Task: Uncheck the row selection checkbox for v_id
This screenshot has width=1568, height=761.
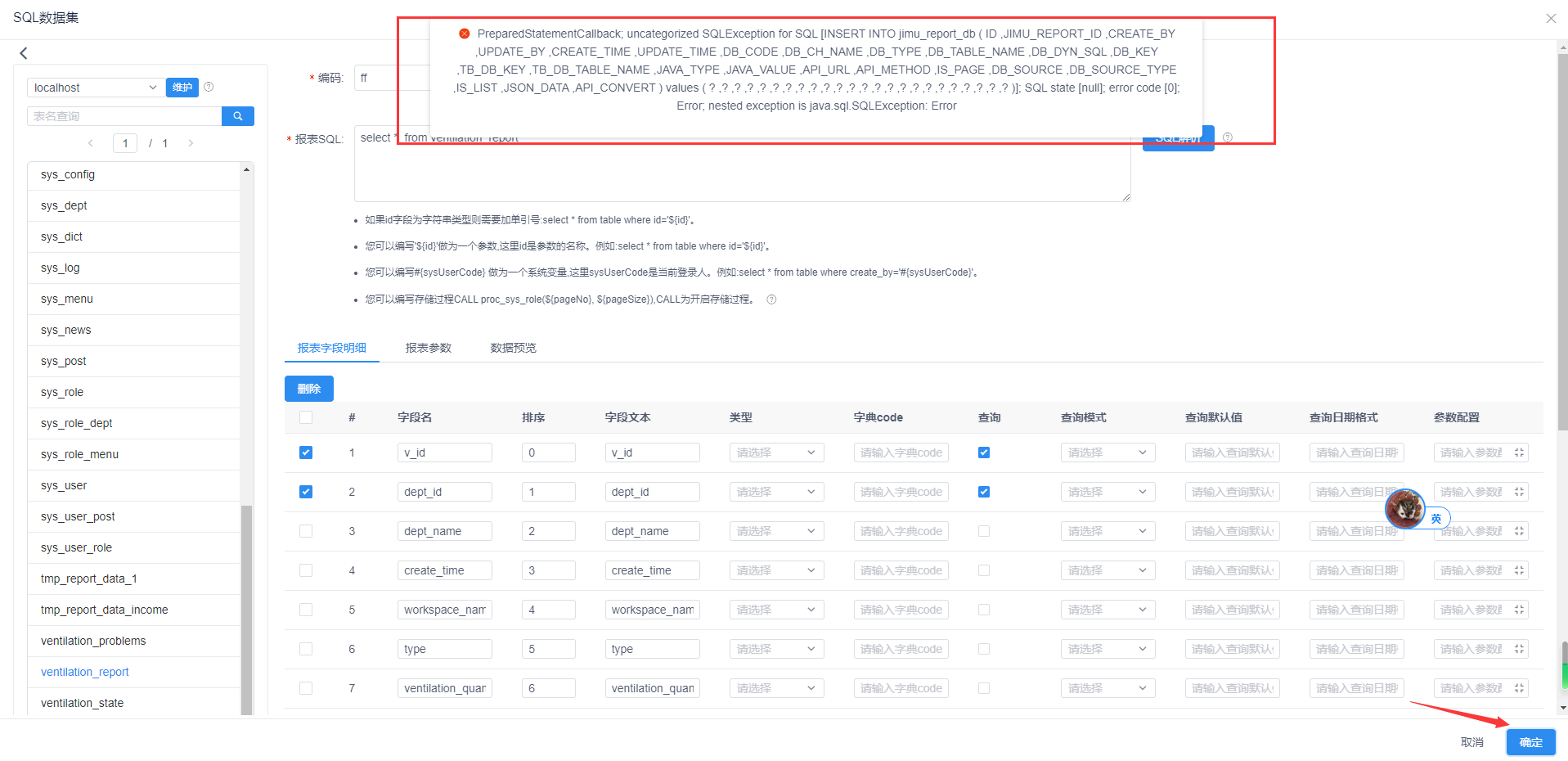Action: pos(306,453)
